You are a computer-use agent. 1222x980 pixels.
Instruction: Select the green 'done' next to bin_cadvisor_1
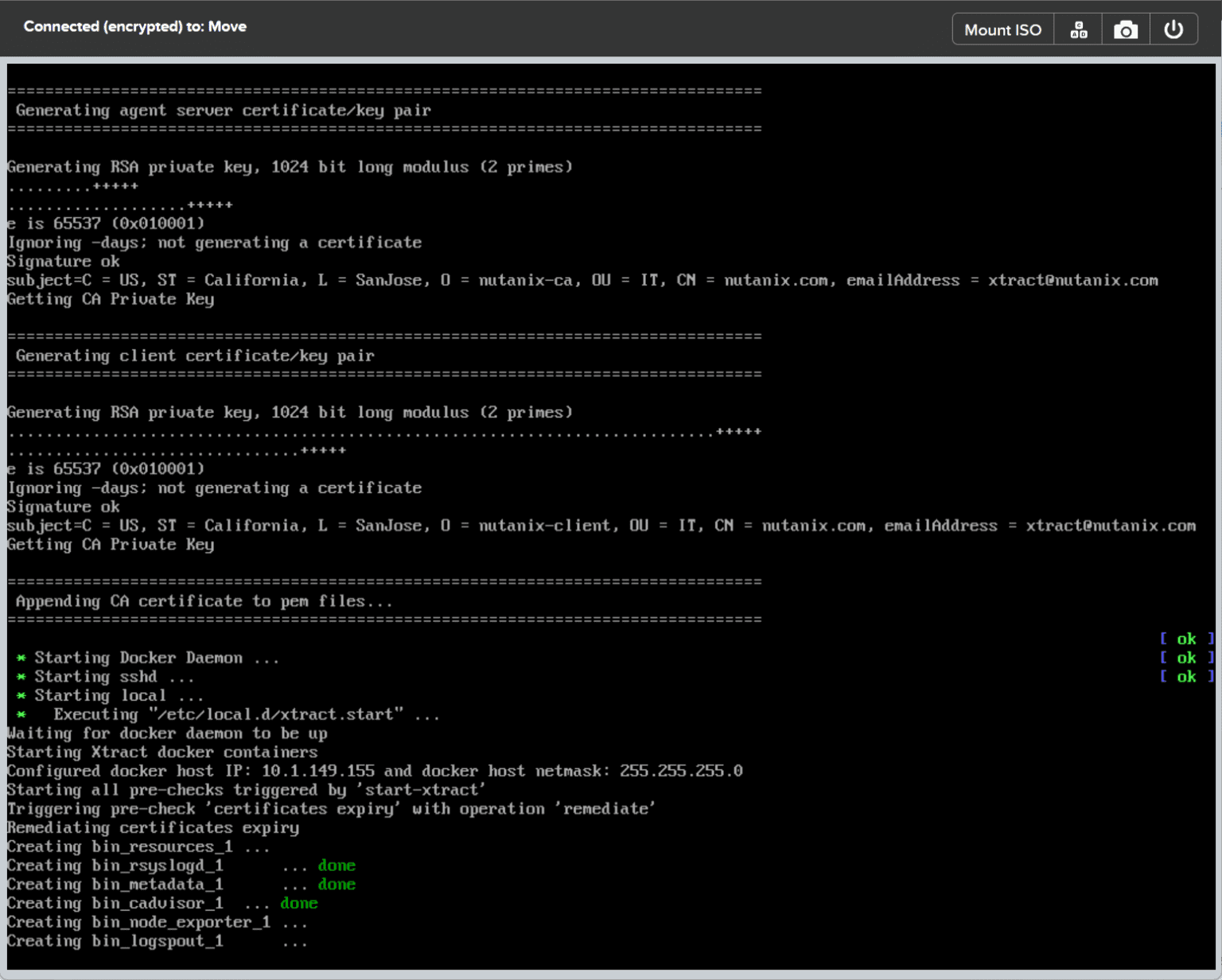pyautogui.click(x=299, y=903)
